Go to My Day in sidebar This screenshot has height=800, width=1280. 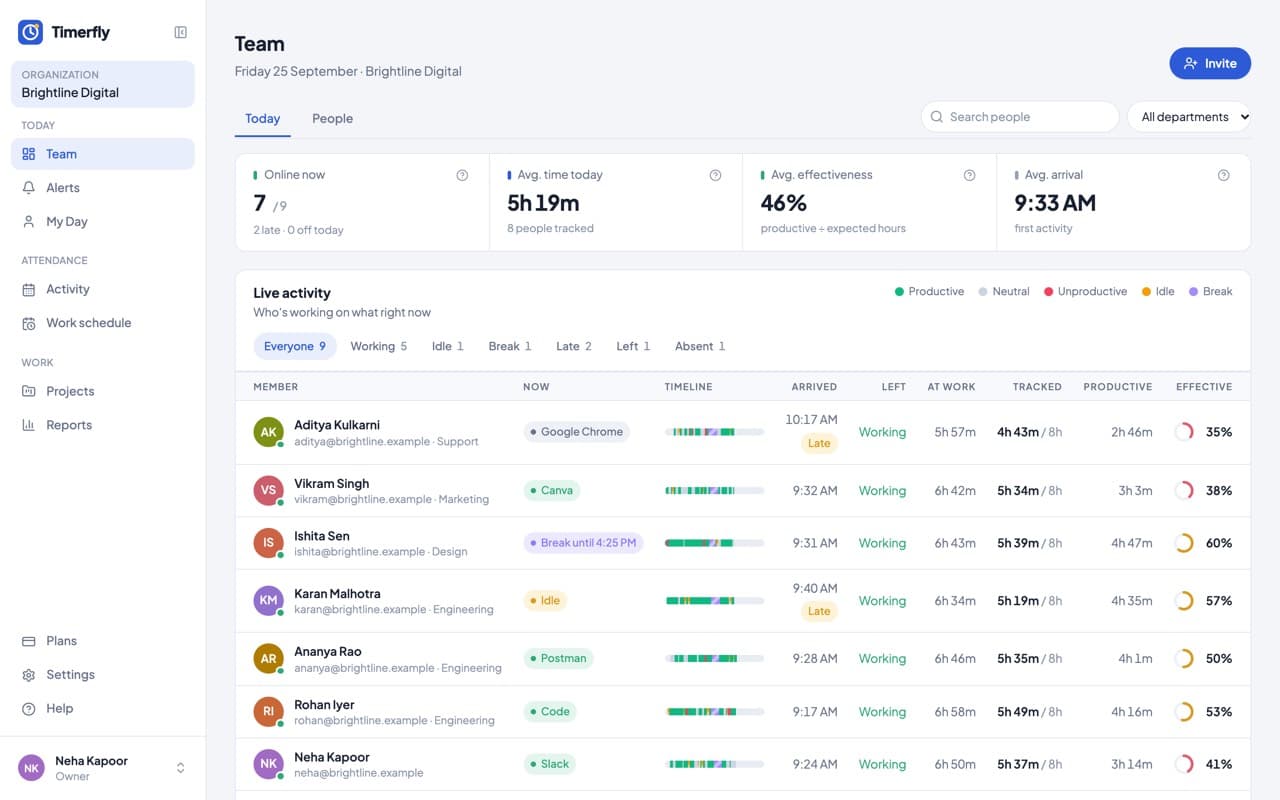(103, 222)
